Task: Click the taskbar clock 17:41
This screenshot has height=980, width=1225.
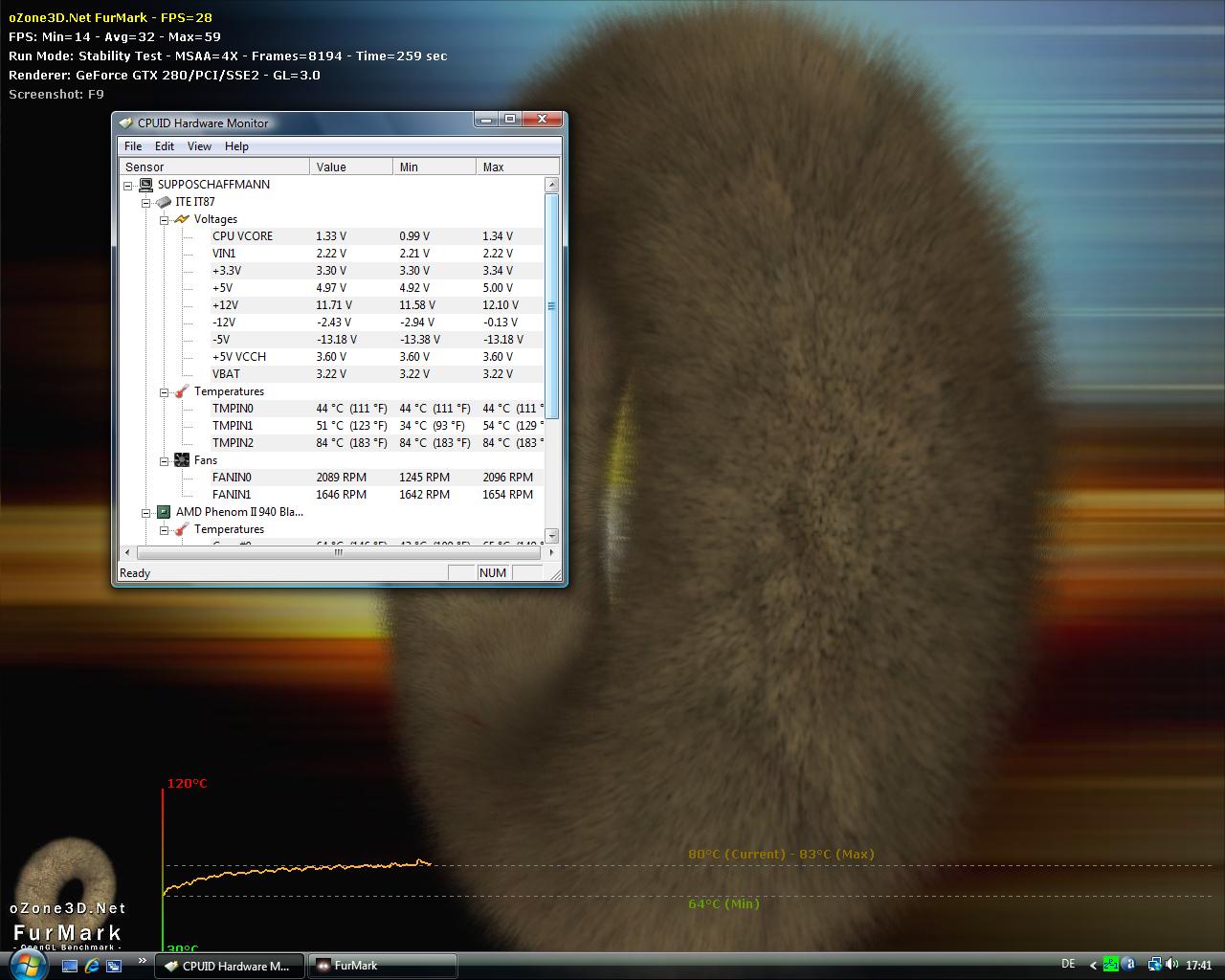Action: pos(1199,966)
